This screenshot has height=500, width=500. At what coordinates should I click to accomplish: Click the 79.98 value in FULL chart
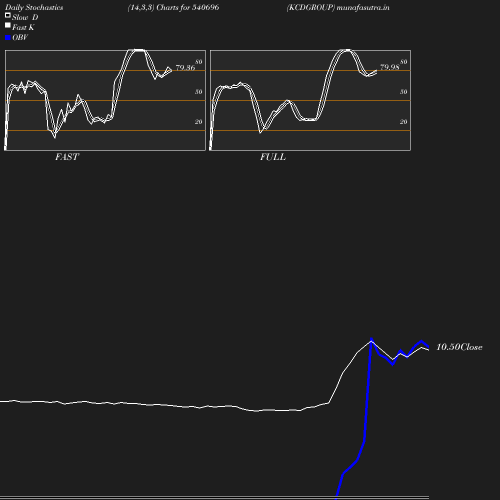(390, 67)
